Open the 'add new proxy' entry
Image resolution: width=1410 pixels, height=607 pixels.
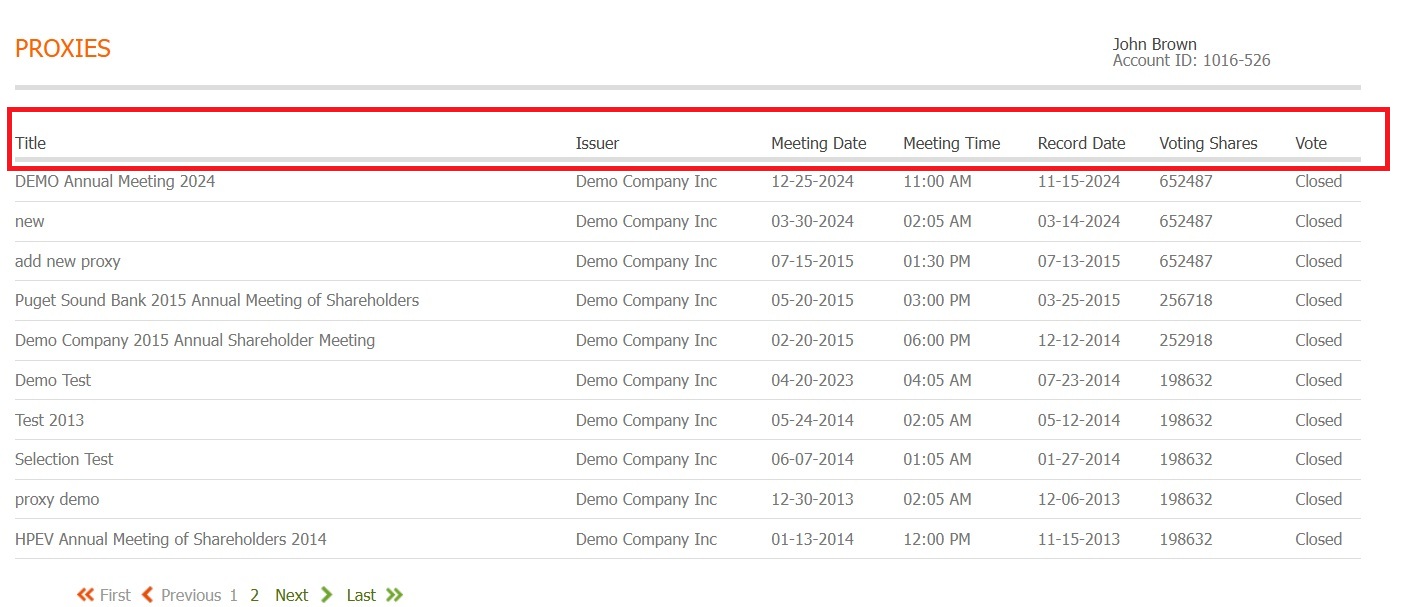(x=68, y=261)
